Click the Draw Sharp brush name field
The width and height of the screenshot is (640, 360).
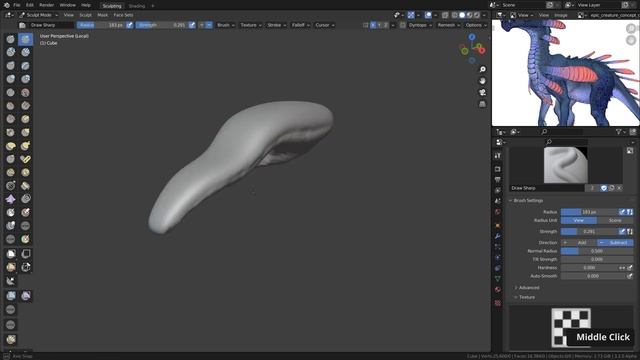coord(547,188)
